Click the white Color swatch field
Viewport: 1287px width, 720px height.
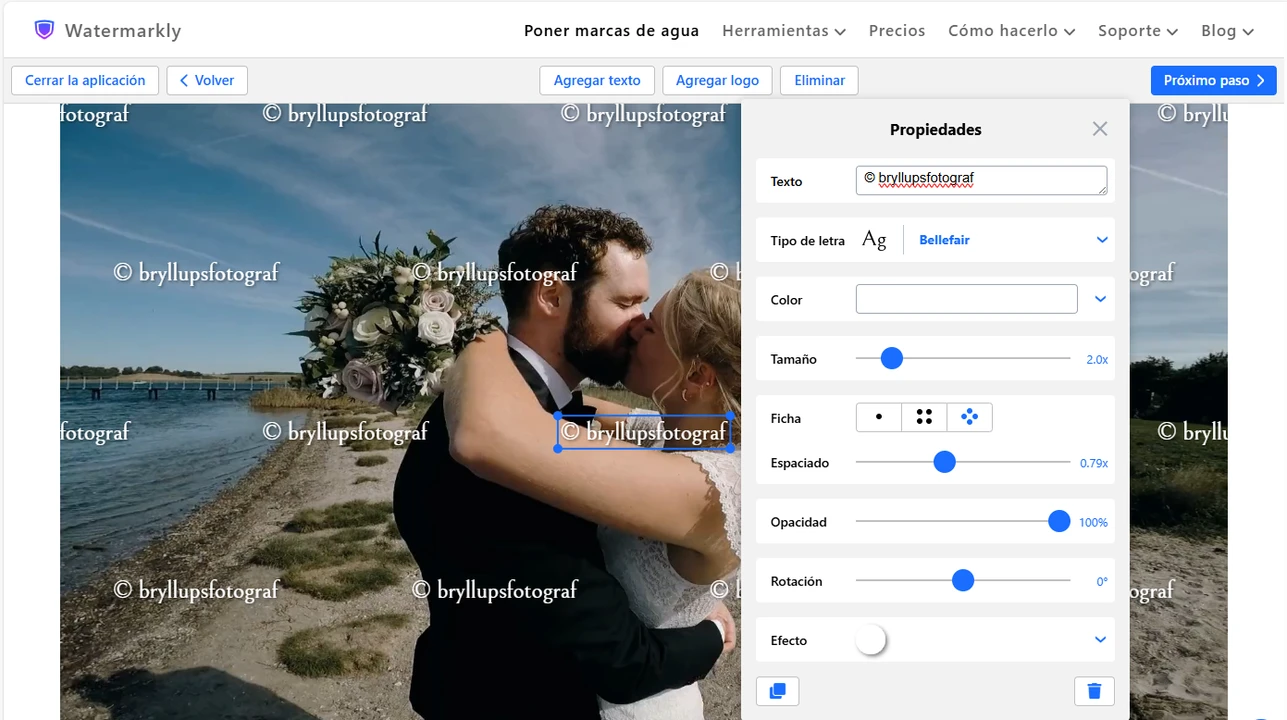pos(966,299)
